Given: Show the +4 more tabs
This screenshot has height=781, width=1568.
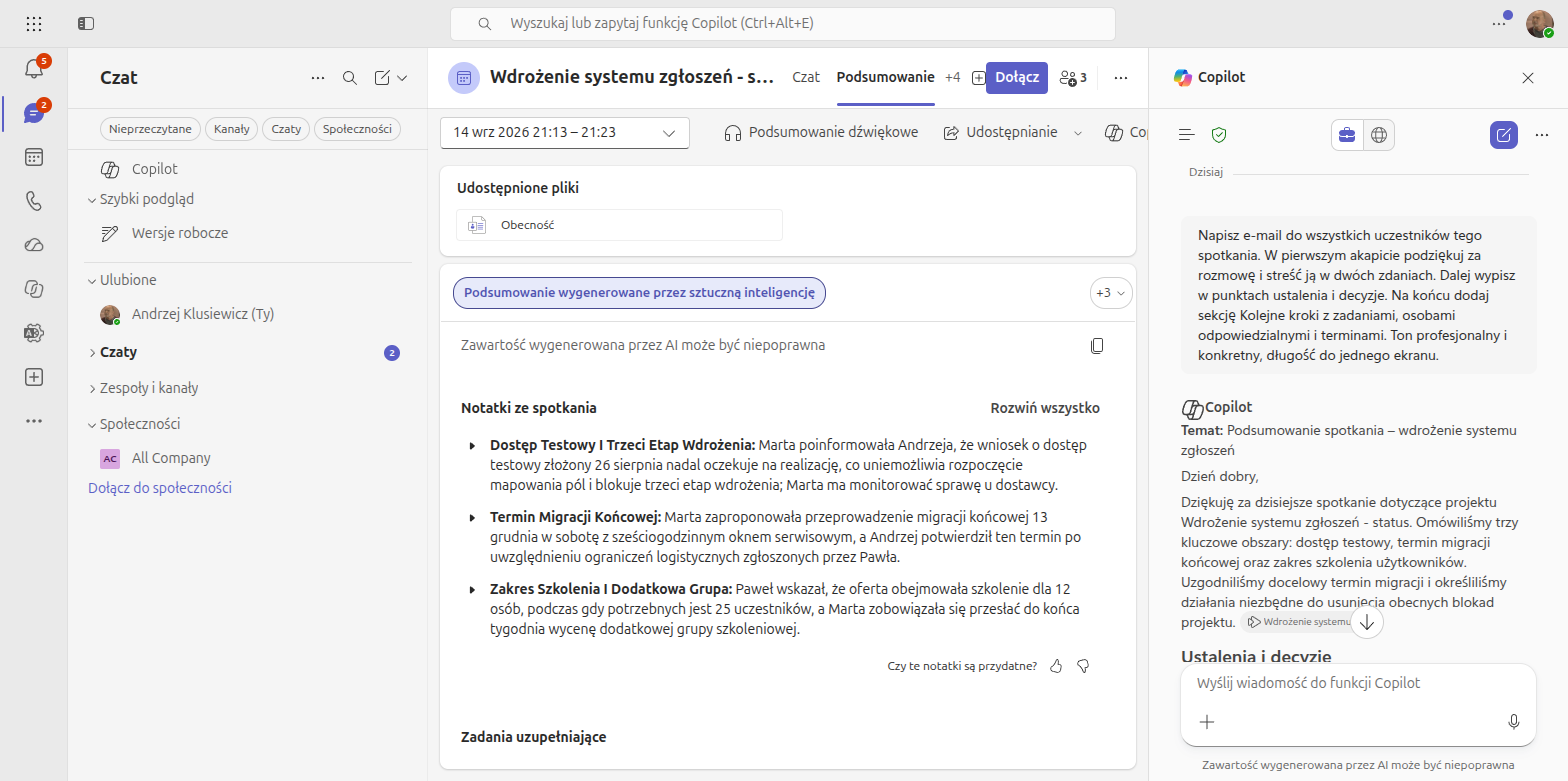Looking at the screenshot, I should [x=952, y=77].
